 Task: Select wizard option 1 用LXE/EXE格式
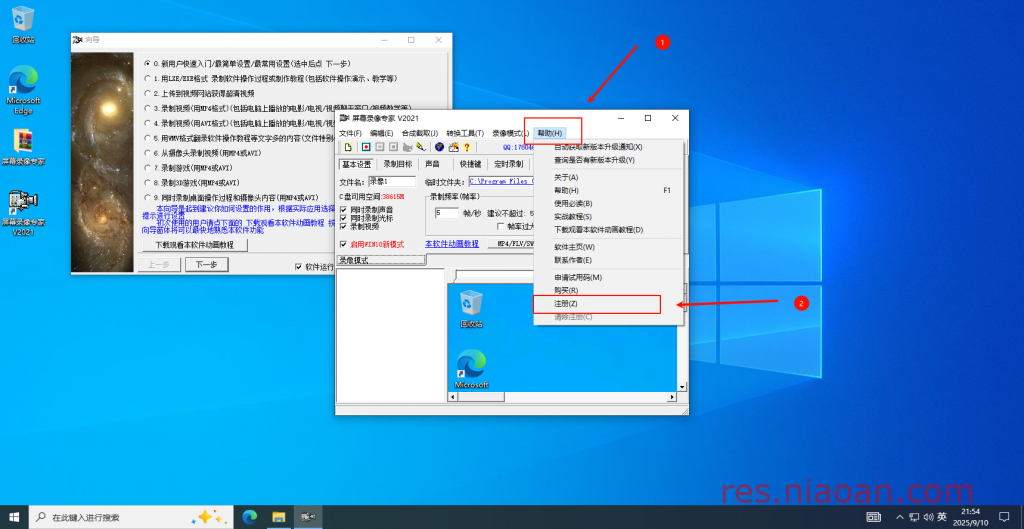pyautogui.click(x=271, y=78)
